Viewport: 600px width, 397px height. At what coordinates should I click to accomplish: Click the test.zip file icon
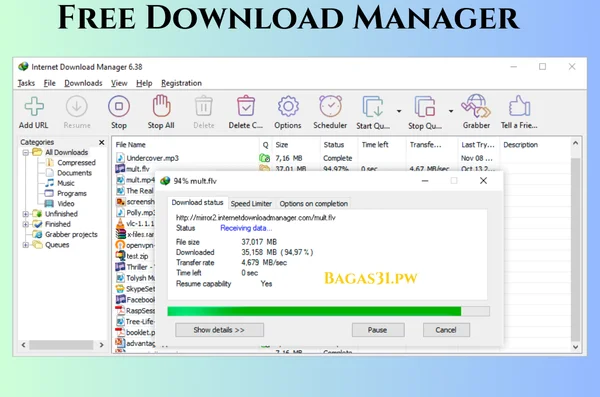tap(120, 256)
